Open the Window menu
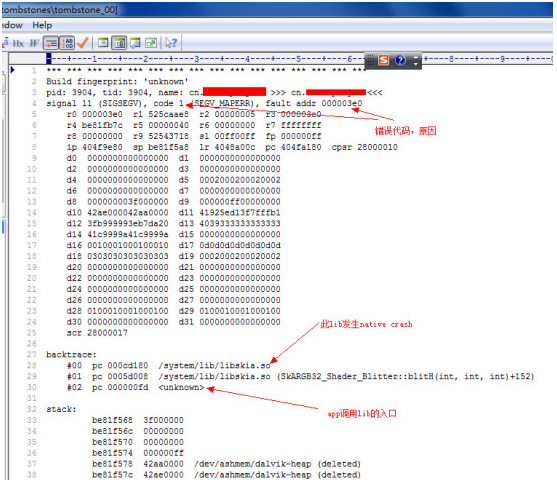557x484 pixels. pos(12,25)
